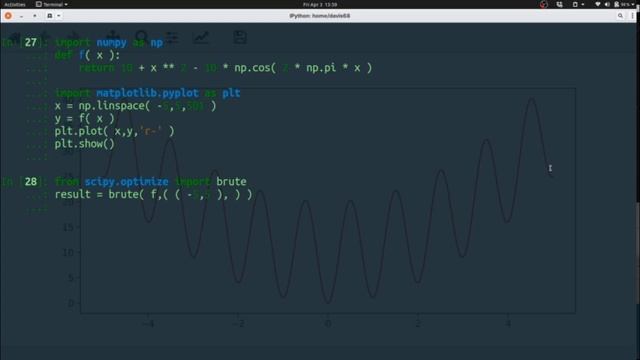640x360 pixels.
Task: Click the battery status icon
Action: coord(617,4)
